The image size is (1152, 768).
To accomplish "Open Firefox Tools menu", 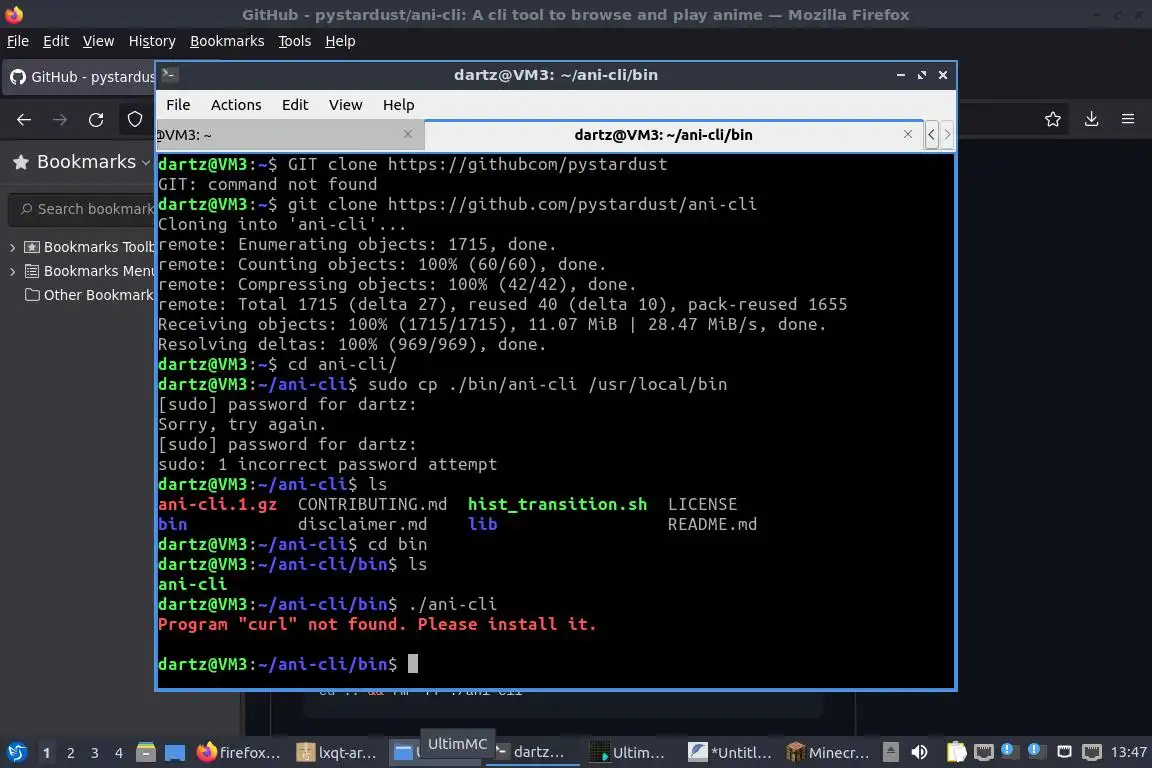I will (x=295, y=41).
